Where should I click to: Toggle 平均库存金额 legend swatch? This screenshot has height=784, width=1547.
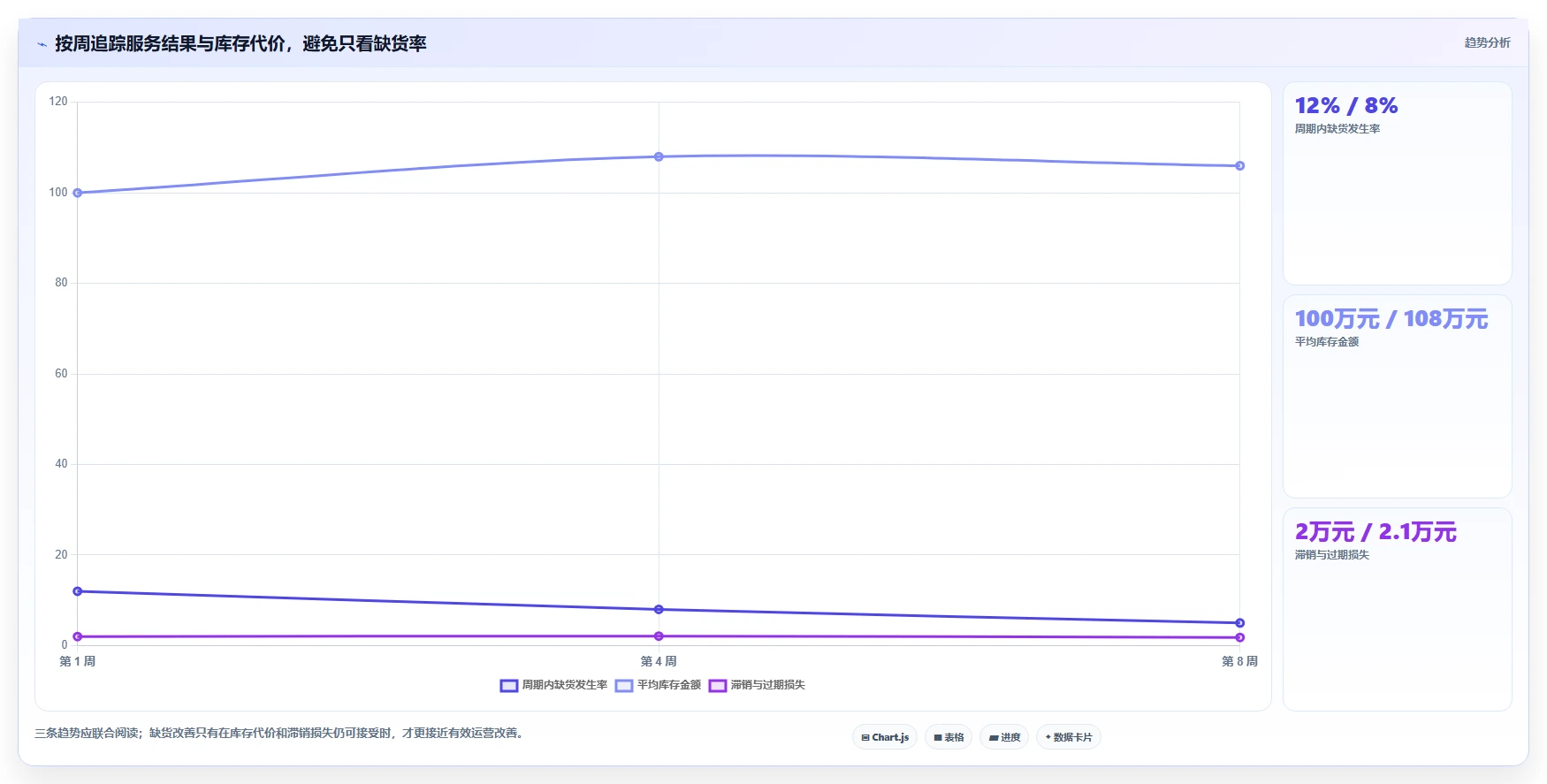(624, 686)
